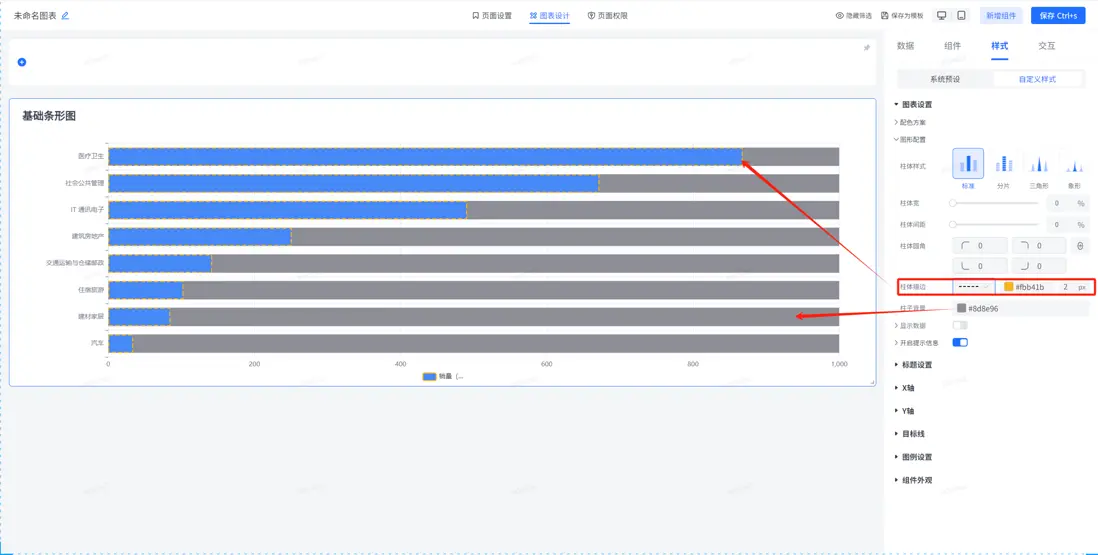Open the bar background color swatch #8d8e96
This screenshot has height=555, width=1098.
[x=961, y=308]
